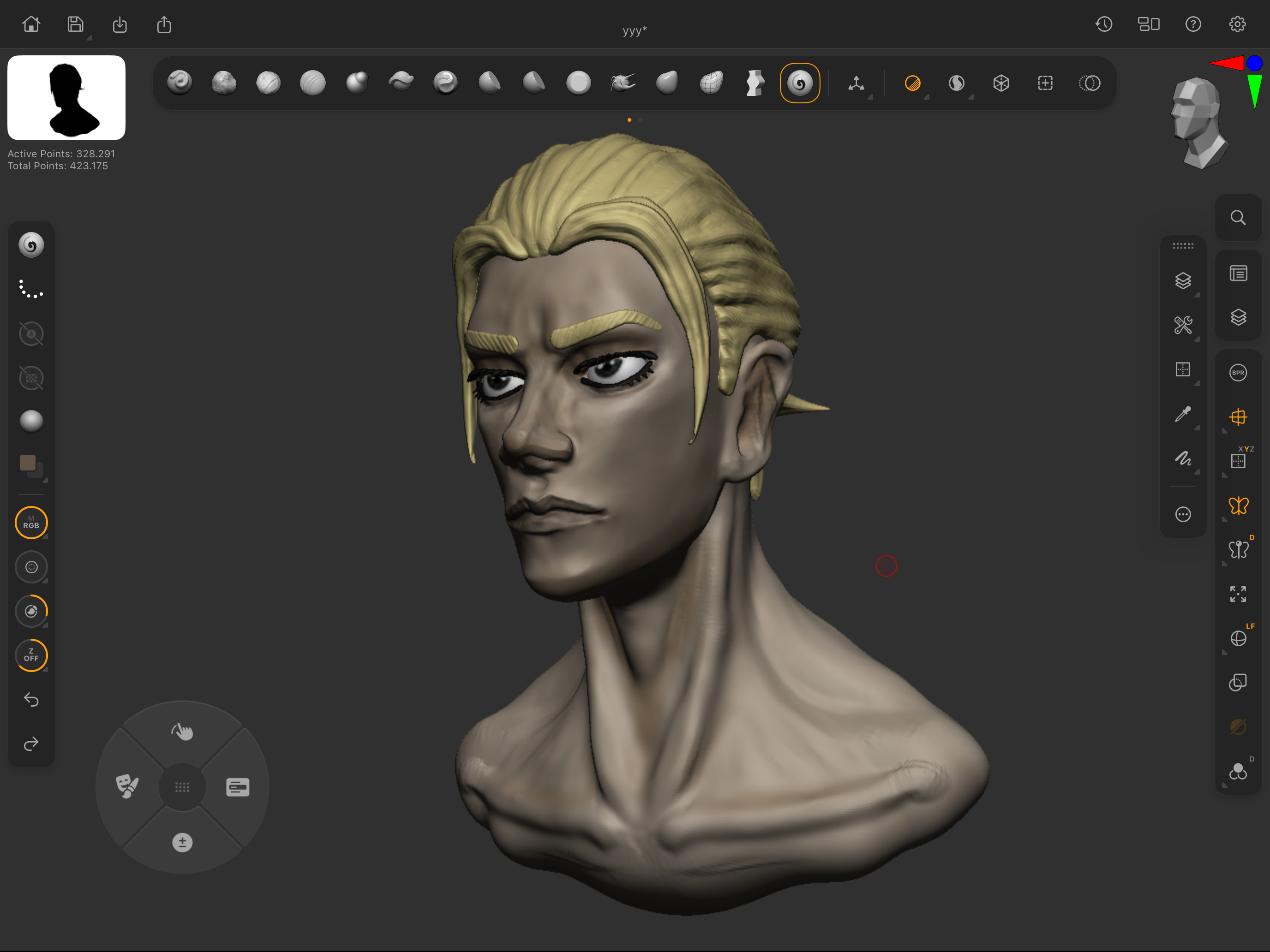Select the first spiral-topped brush in top shelf
The width and height of the screenshot is (1270, 952).
pos(180,83)
